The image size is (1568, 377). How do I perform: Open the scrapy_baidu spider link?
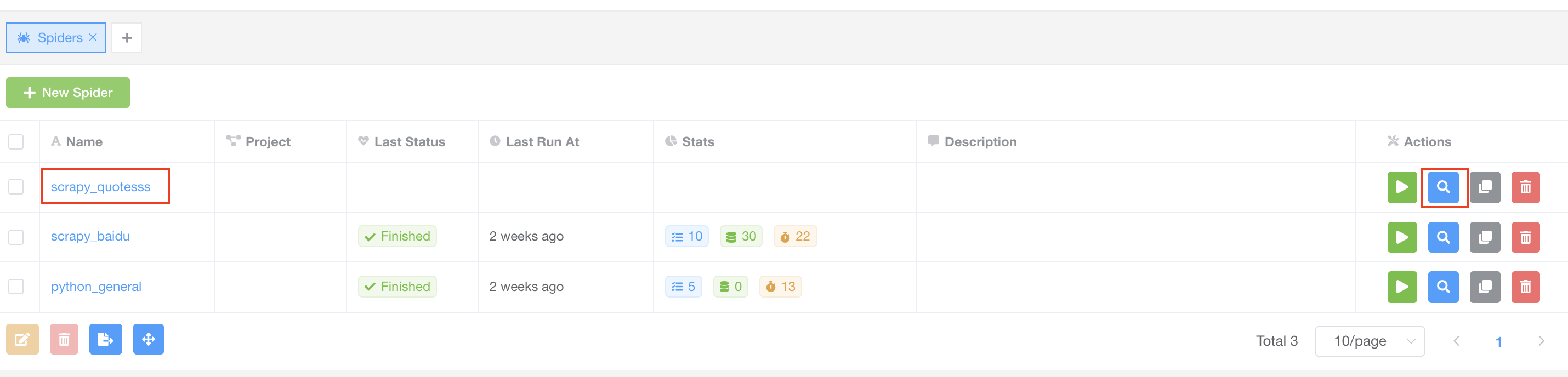tap(90, 236)
